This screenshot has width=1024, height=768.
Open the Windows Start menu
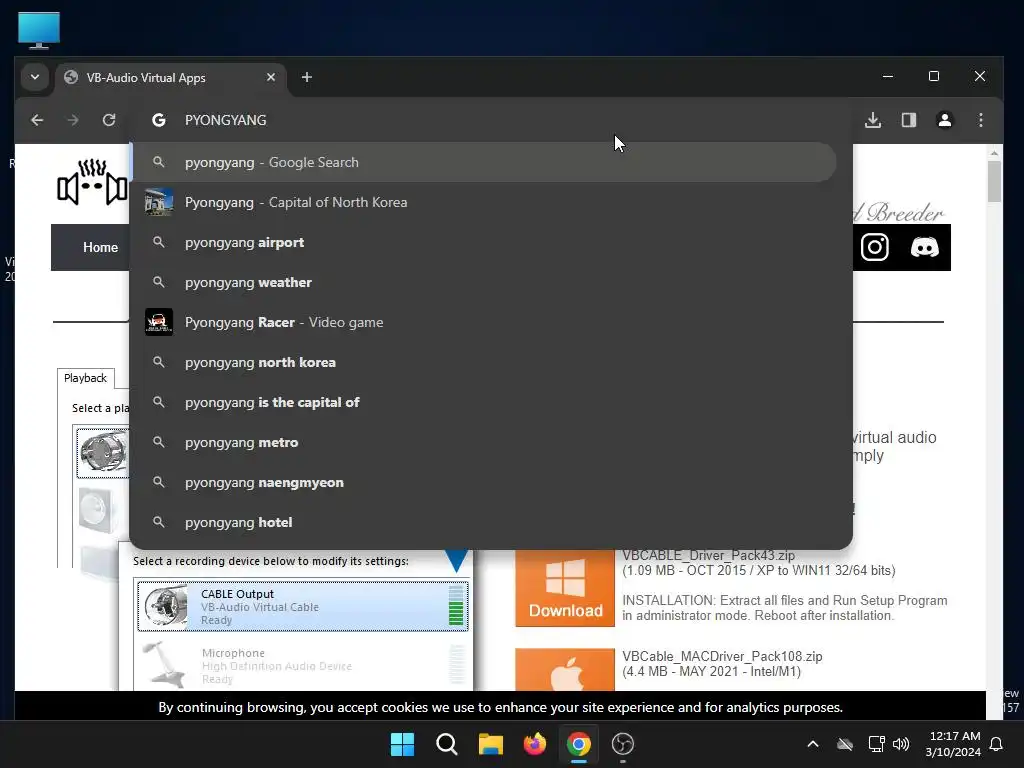[x=402, y=744]
